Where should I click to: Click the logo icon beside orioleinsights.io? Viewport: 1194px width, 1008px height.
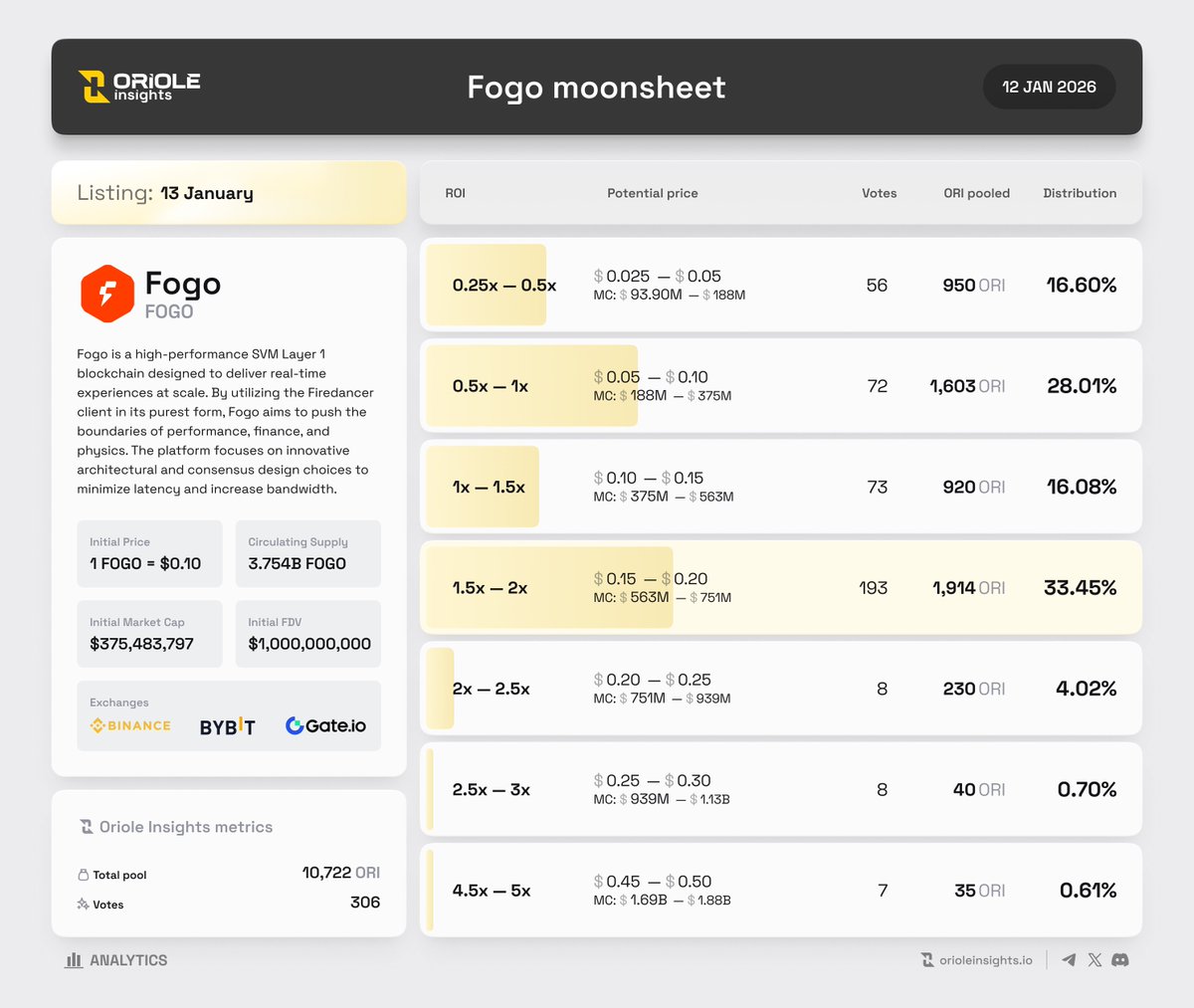click(x=927, y=960)
